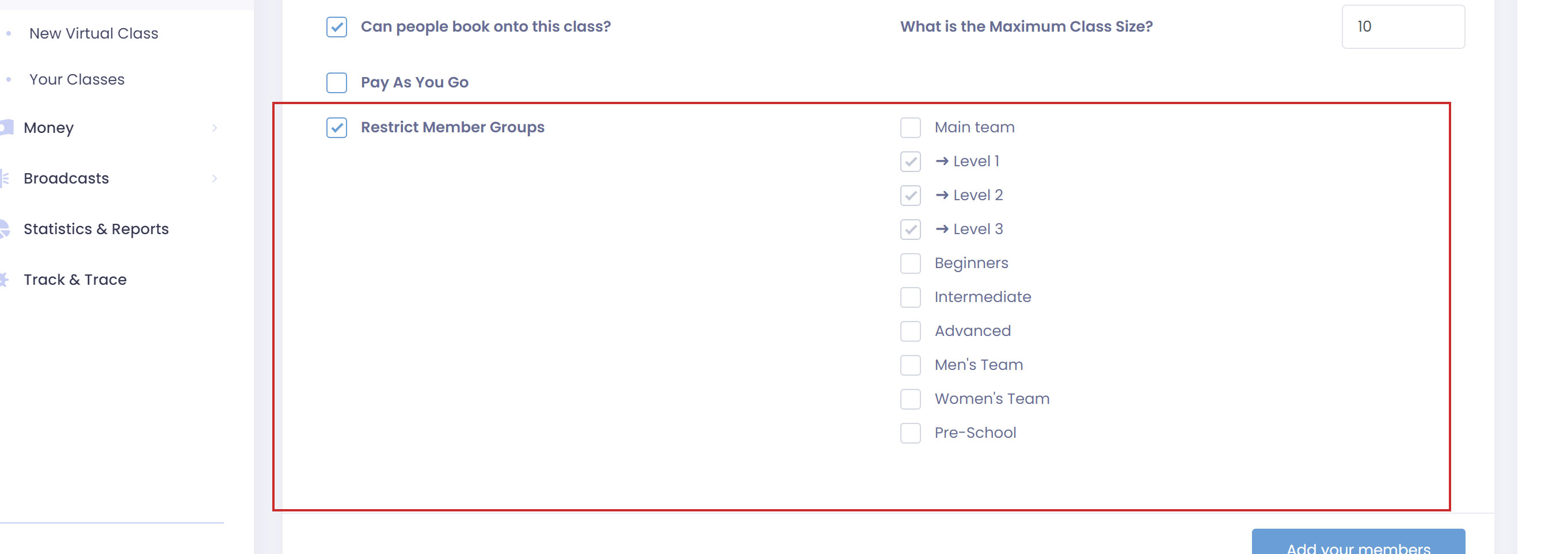Image resolution: width=1568 pixels, height=554 pixels.
Task: Uncheck Restrict Member Groups checkbox
Action: pos(337,128)
